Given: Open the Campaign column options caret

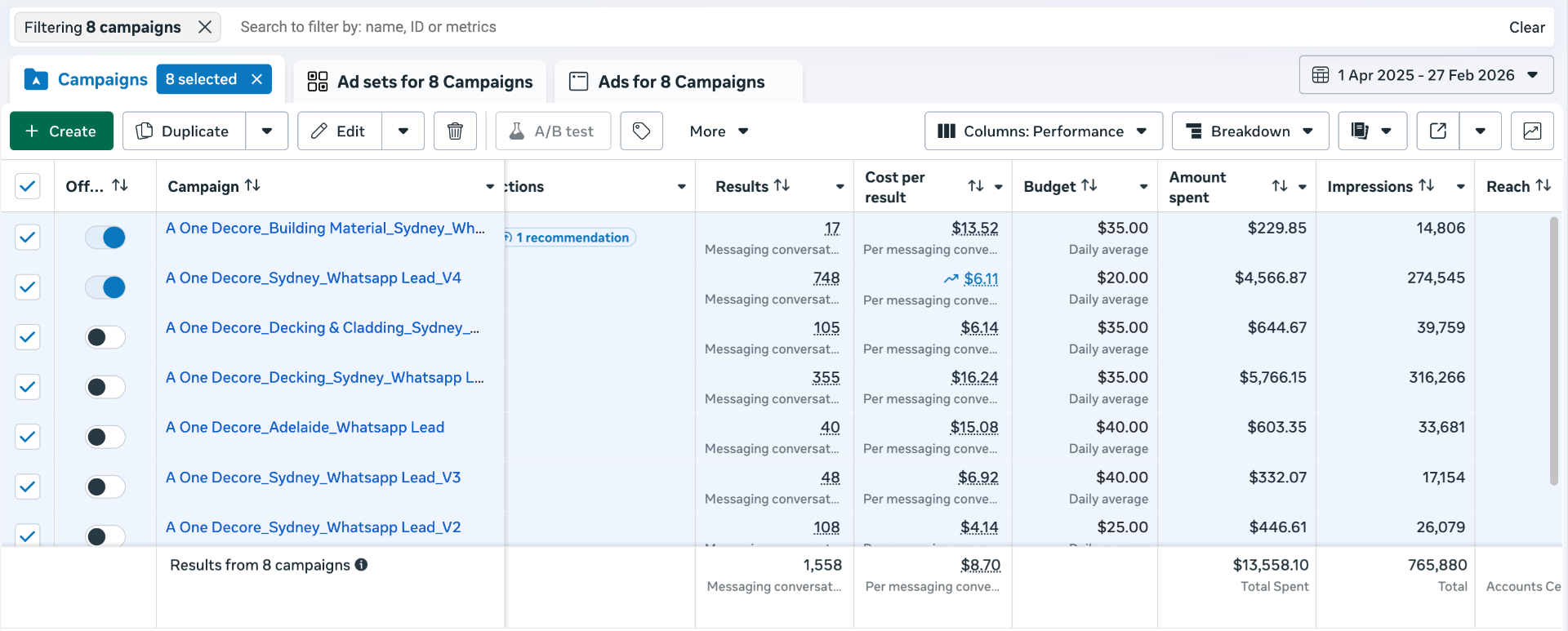Looking at the screenshot, I should [x=490, y=187].
